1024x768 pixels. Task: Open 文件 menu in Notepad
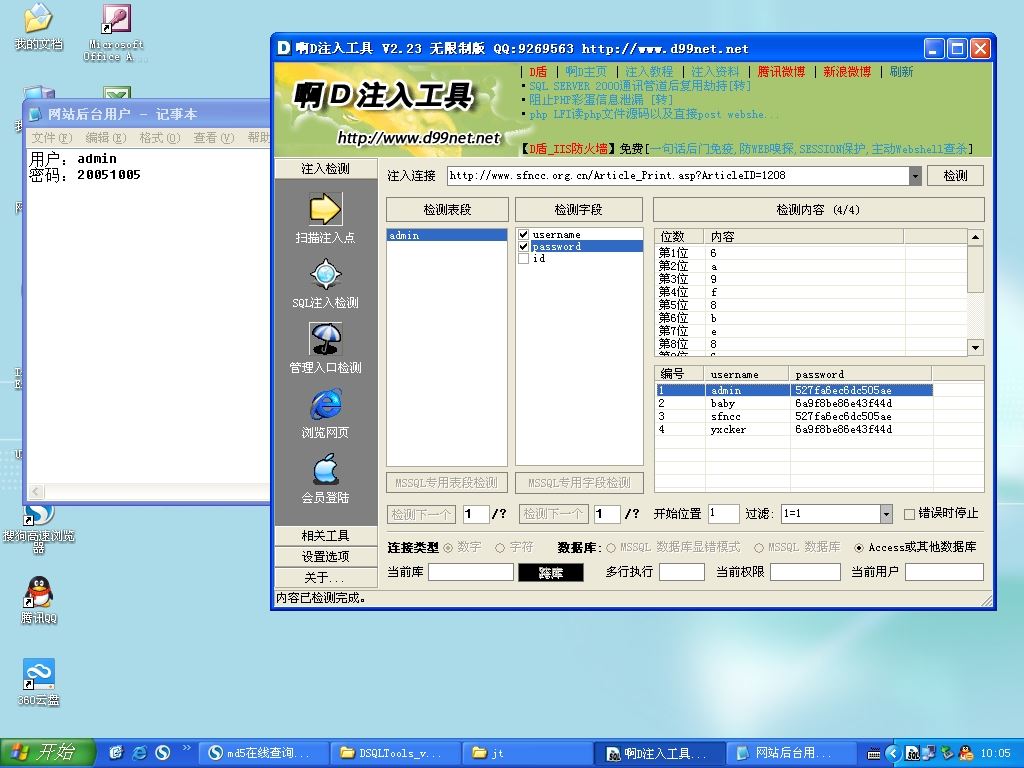(x=52, y=138)
